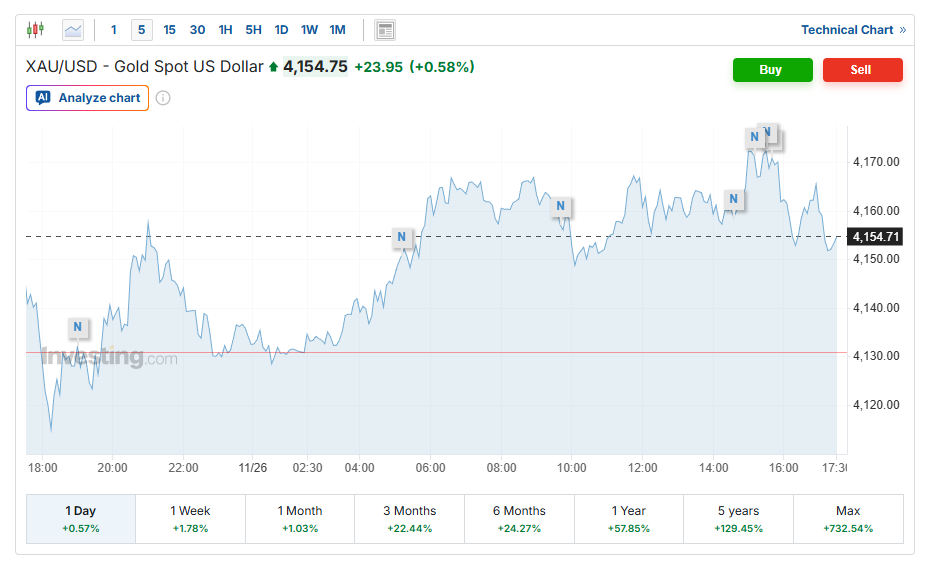Select the 1 Year range tab

[628, 518]
